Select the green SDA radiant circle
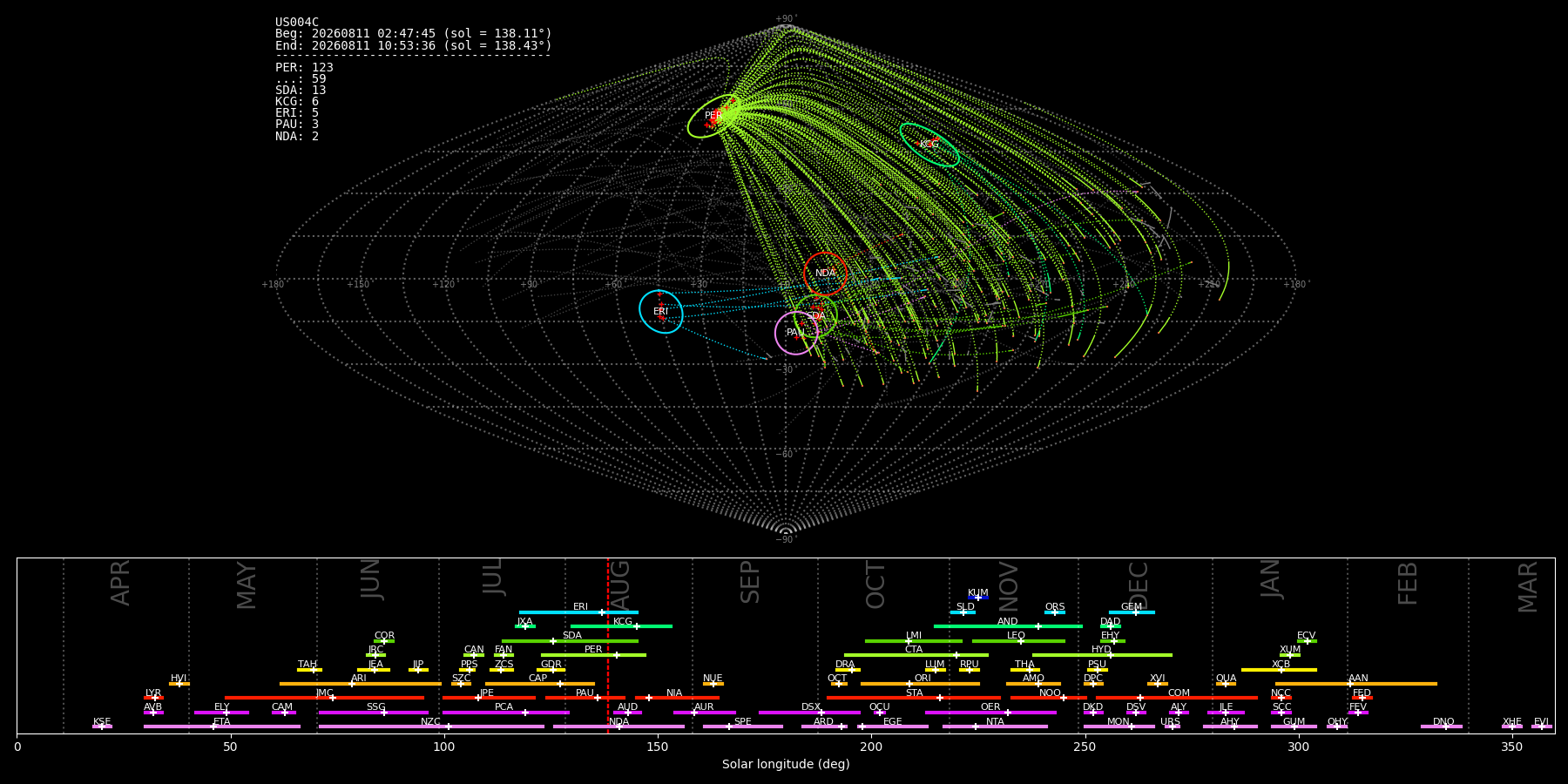1568x784 pixels. (x=816, y=316)
